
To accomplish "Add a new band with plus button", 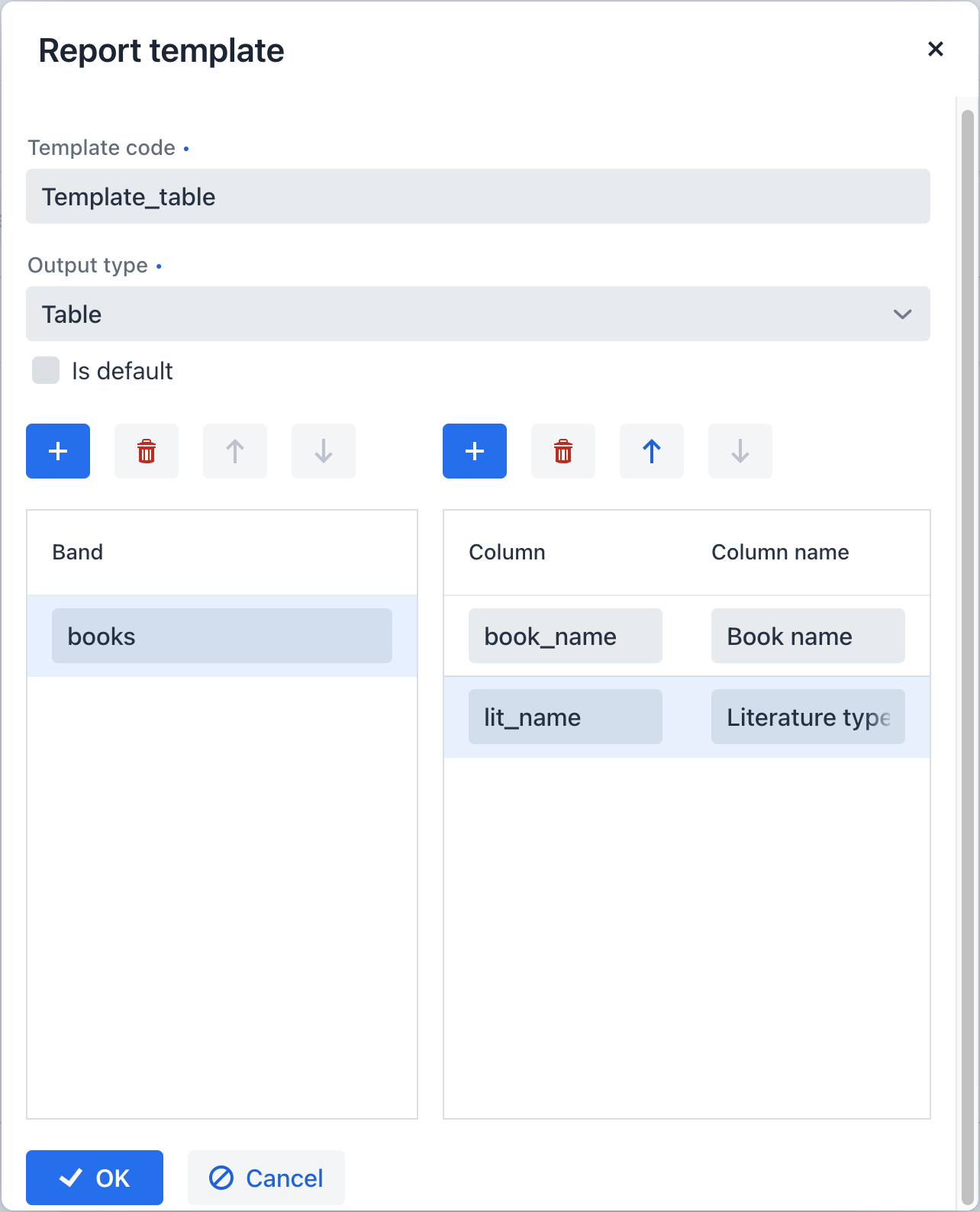I will (x=58, y=451).
